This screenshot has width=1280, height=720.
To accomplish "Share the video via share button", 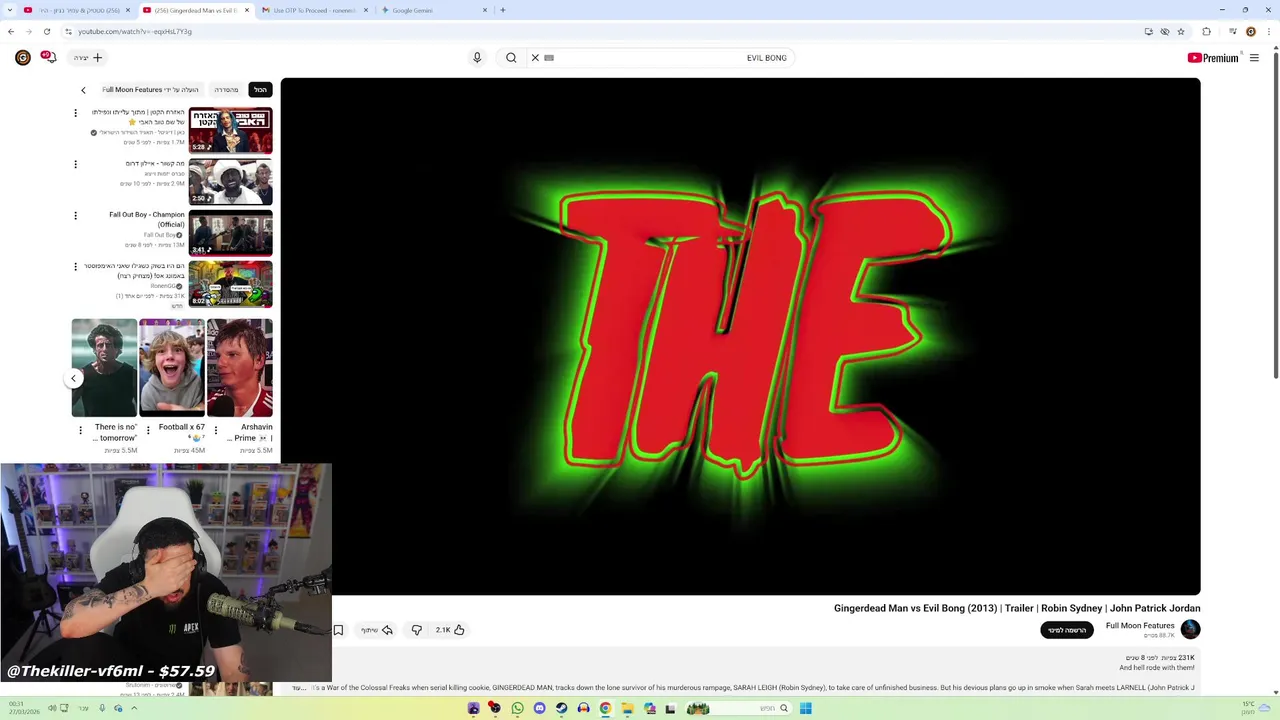I will coord(377,630).
